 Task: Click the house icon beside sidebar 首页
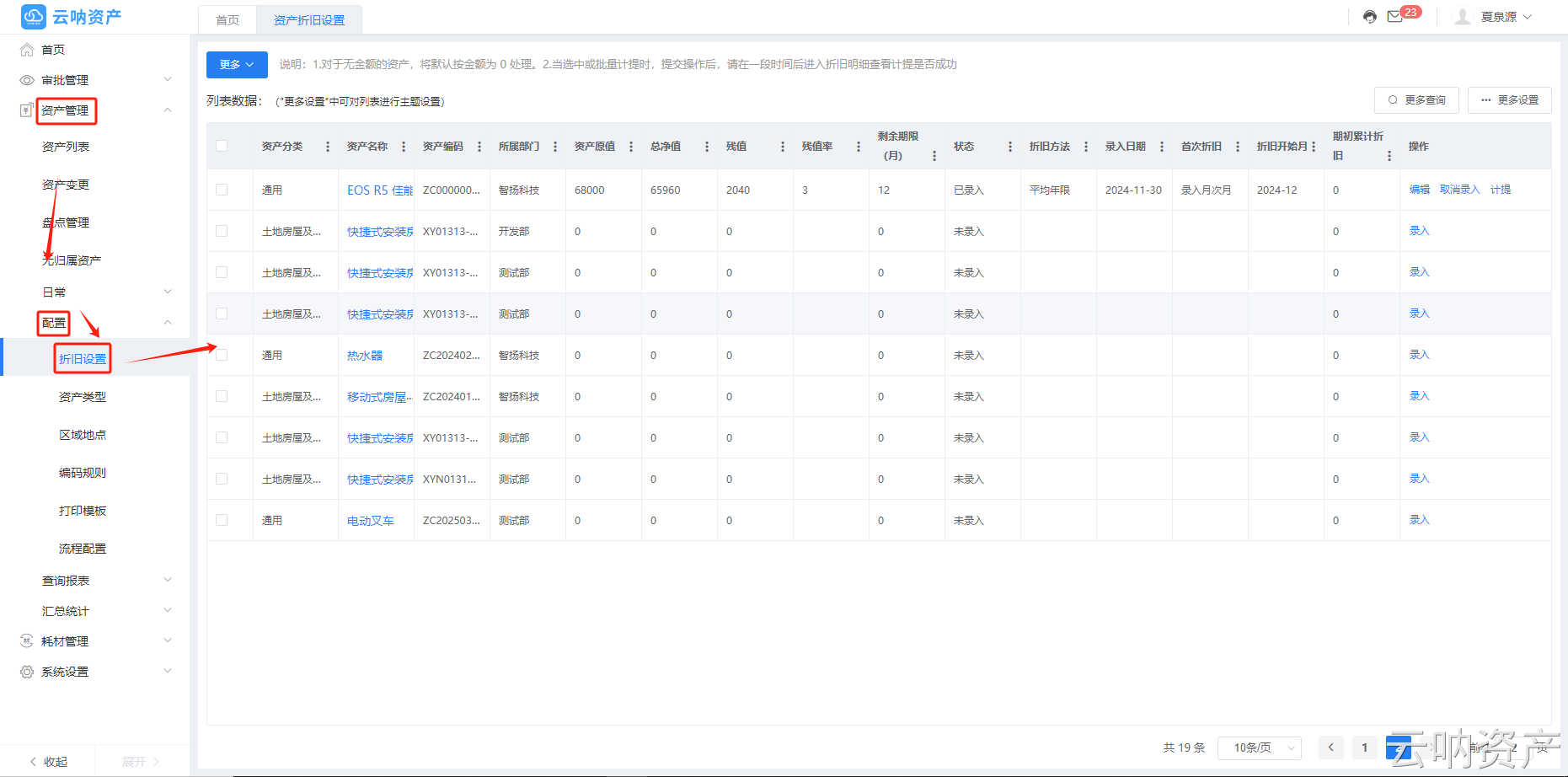pos(27,50)
